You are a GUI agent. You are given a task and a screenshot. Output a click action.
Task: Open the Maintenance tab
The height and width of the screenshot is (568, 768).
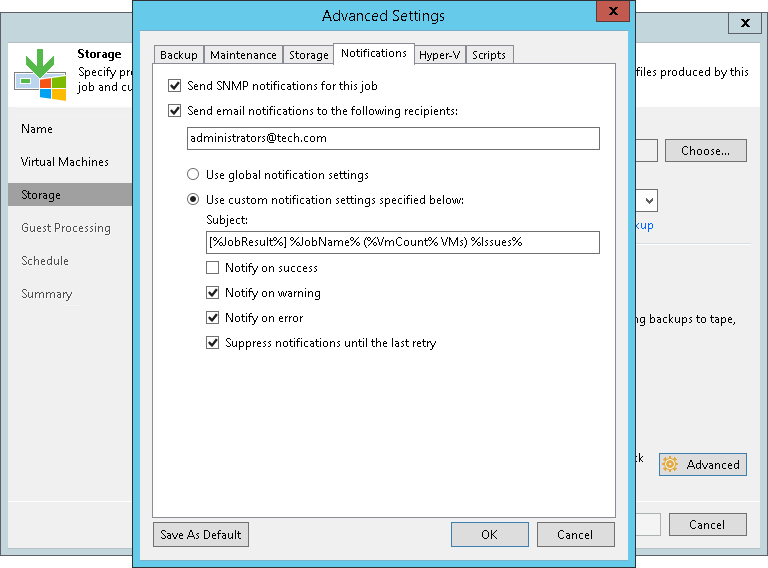(243, 55)
